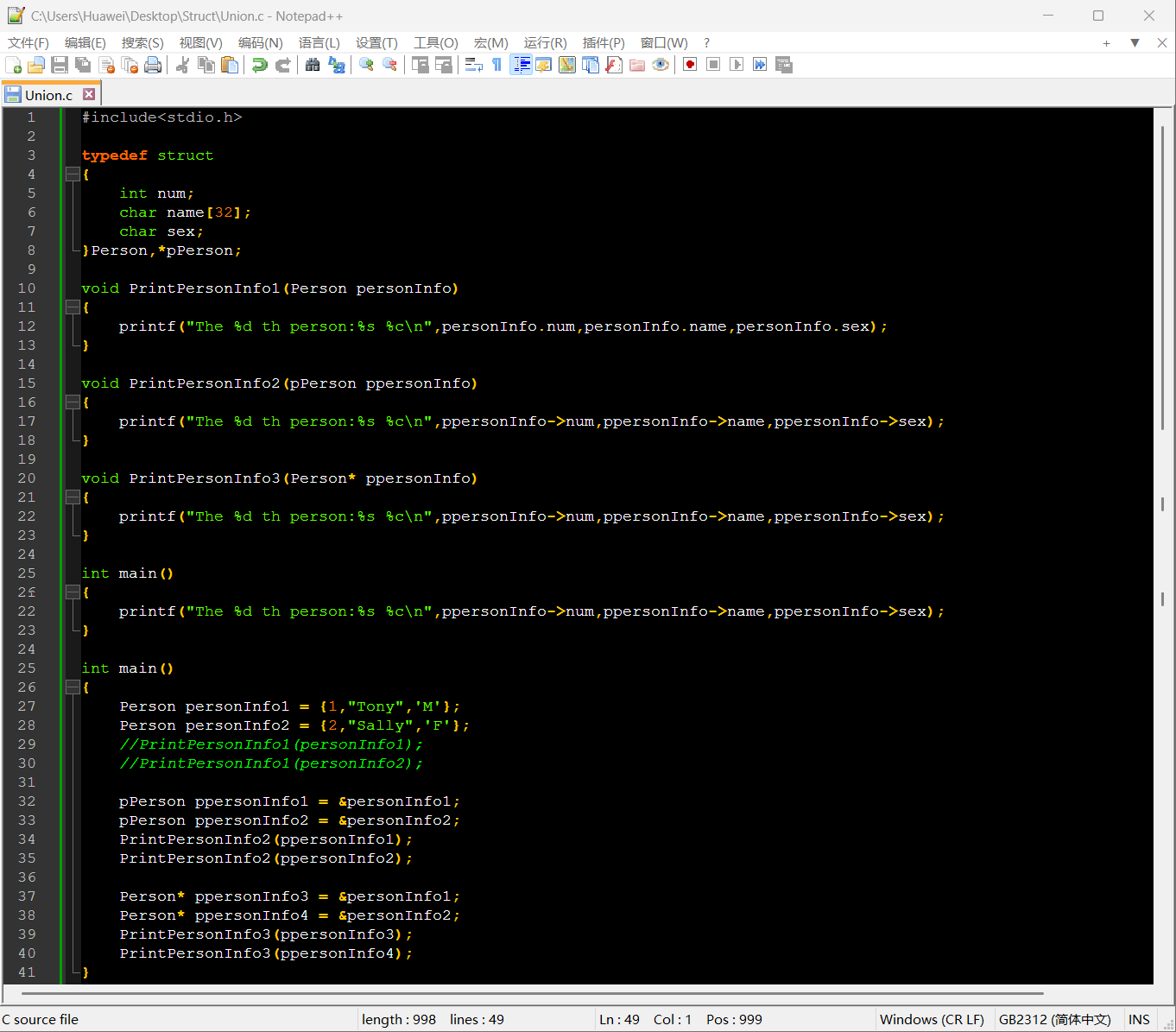Click the GB2312 encoding status field
This screenshot has width=1176, height=1032.
pos(1055,1019)
